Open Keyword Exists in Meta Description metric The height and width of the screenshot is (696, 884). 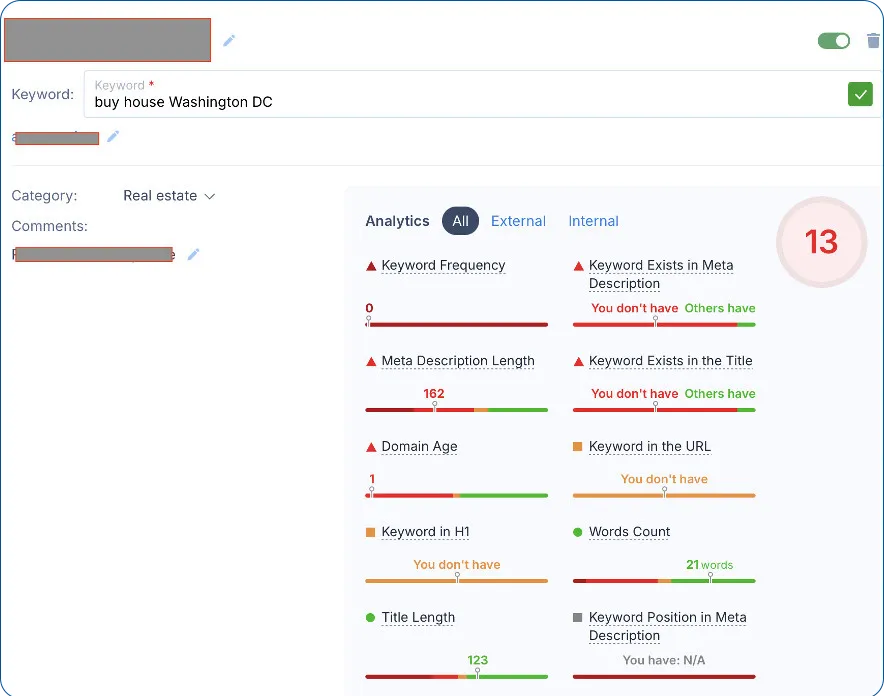661,274
